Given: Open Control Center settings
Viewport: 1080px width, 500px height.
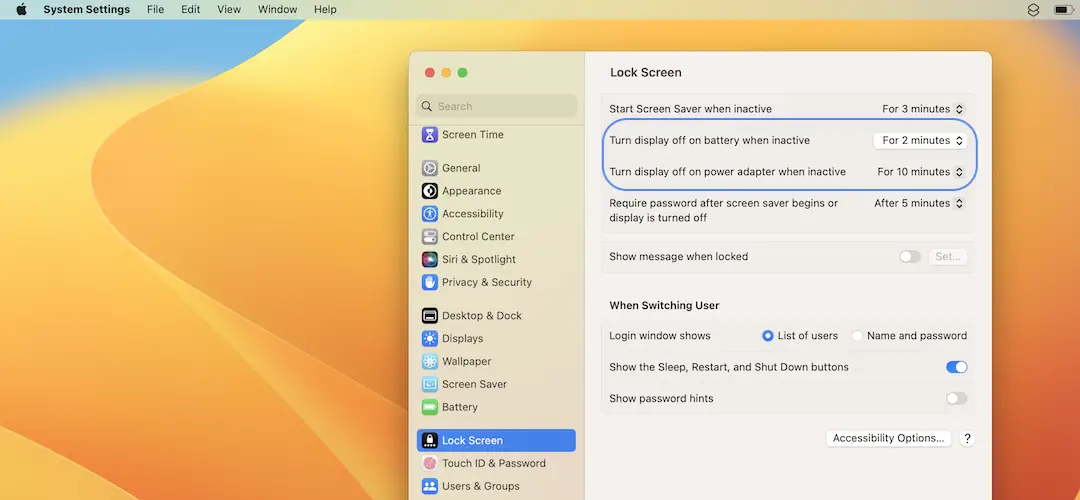Looking at the screenshot, I should [x=478, y=237].
